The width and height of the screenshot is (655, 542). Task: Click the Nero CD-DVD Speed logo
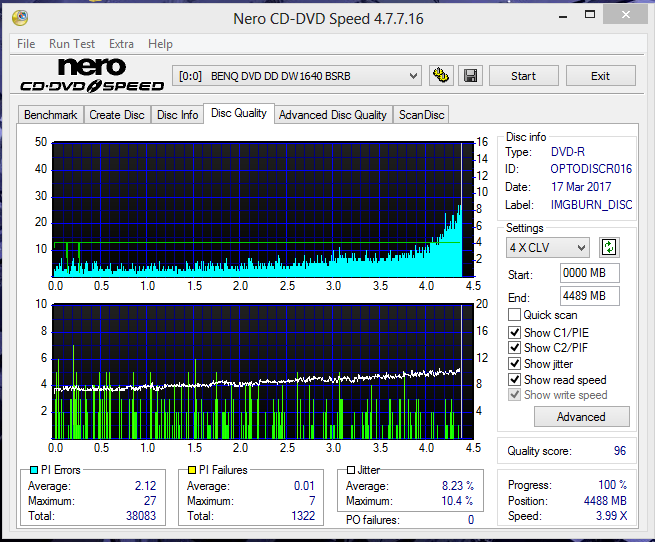(x=92, y=75)
